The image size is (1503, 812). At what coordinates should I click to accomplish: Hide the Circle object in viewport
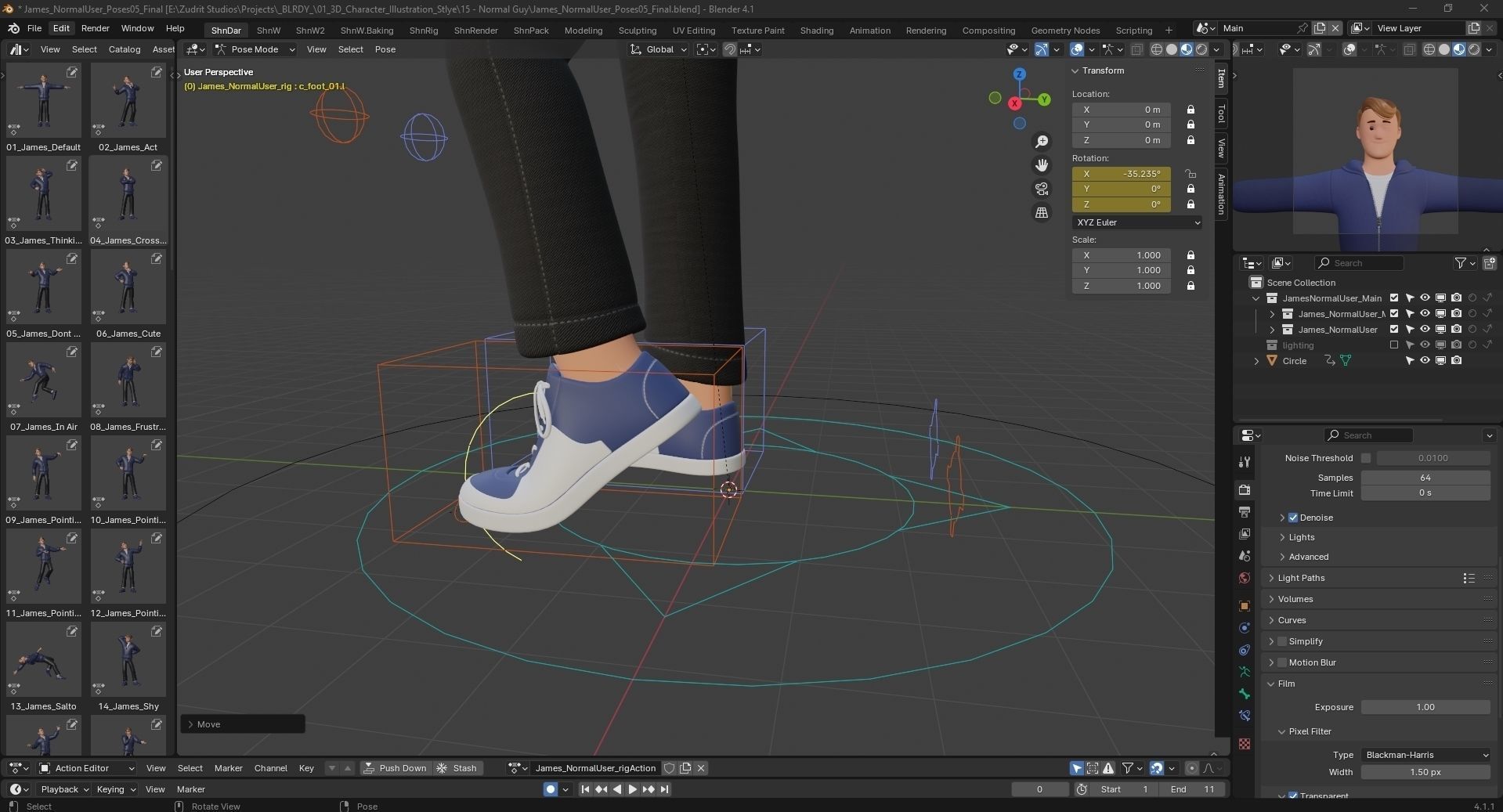pyautogui.click(x=1425, y=361)
